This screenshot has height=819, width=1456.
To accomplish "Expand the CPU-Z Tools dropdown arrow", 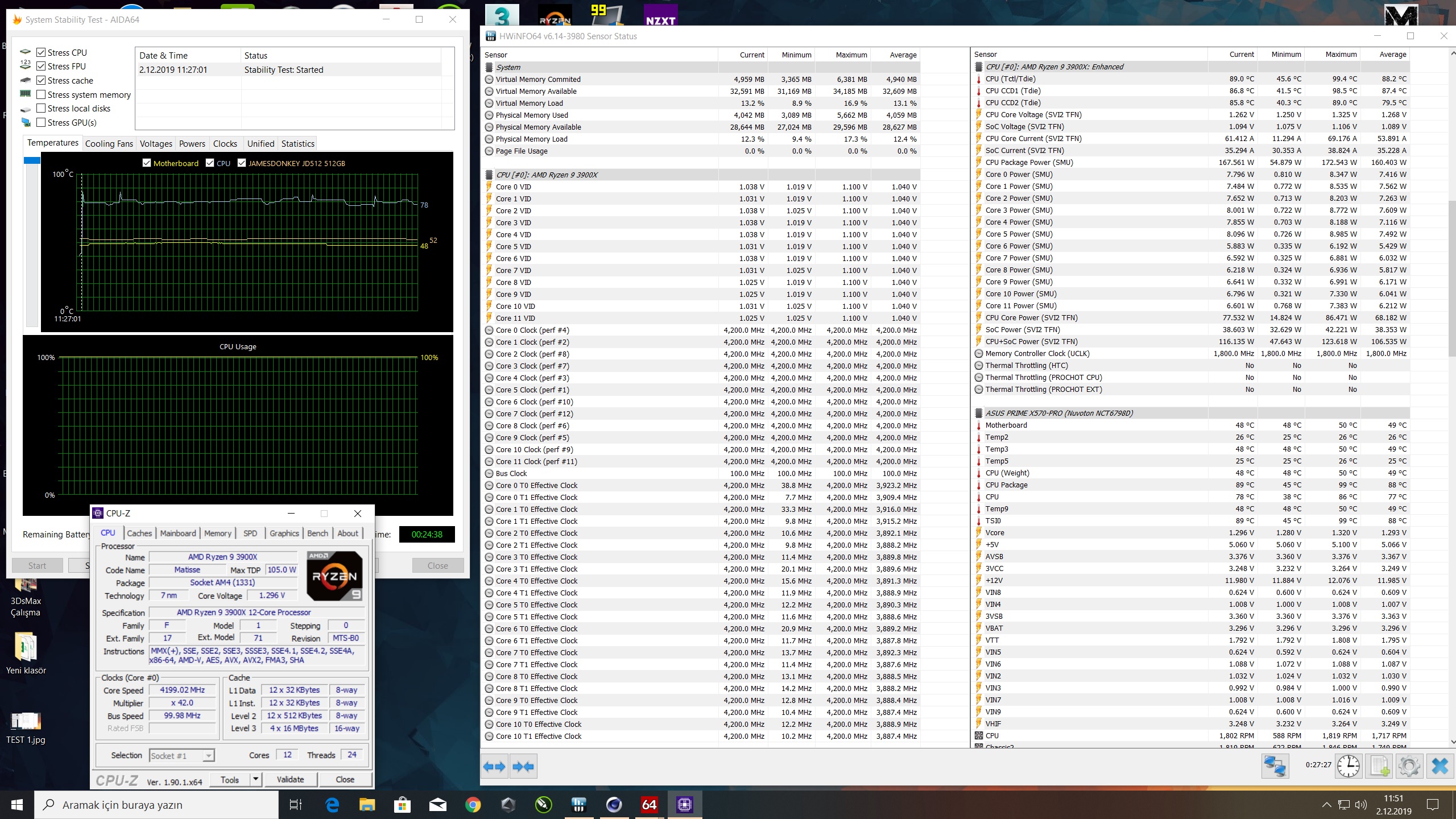I will [256, 779].
